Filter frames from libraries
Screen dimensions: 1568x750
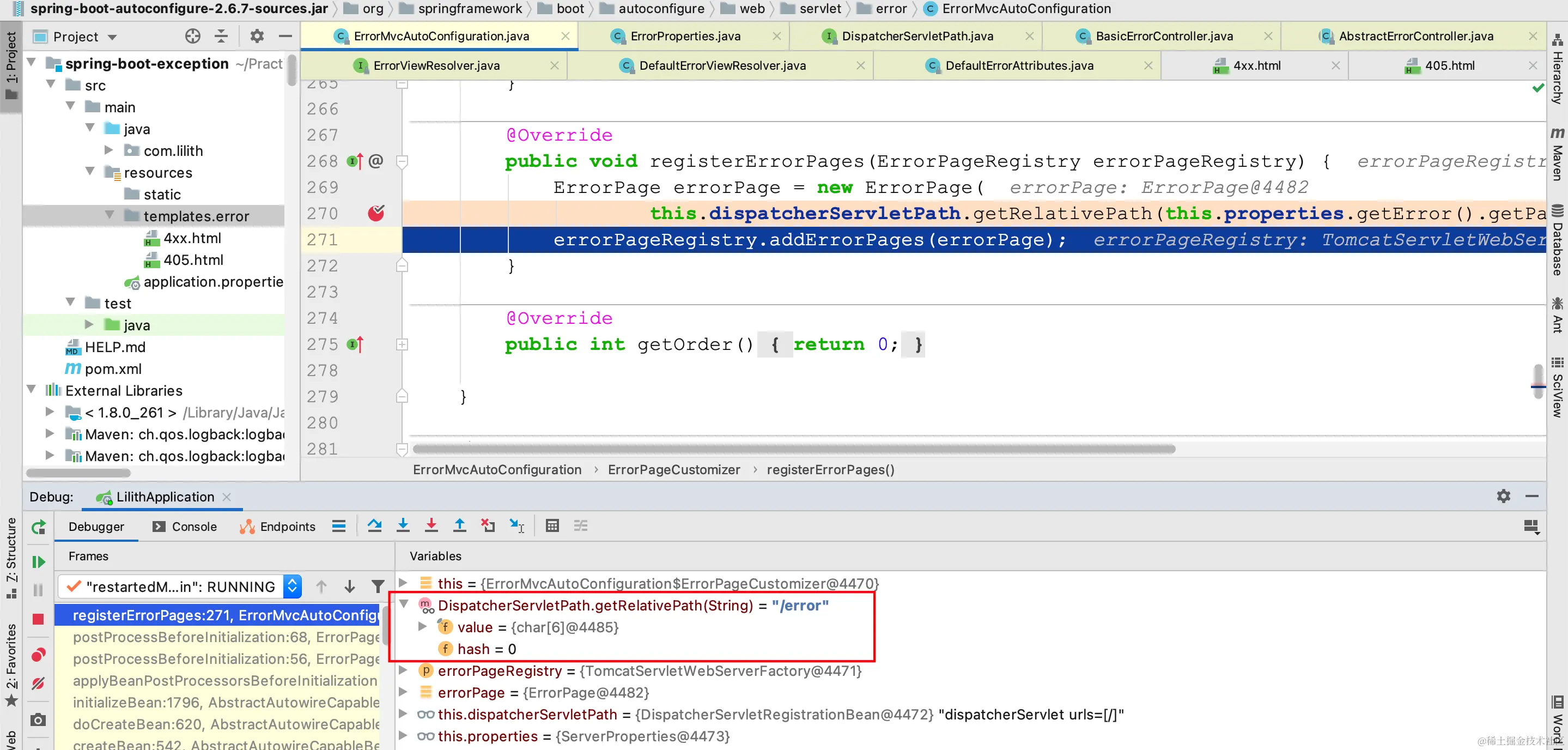click(378, 587)
